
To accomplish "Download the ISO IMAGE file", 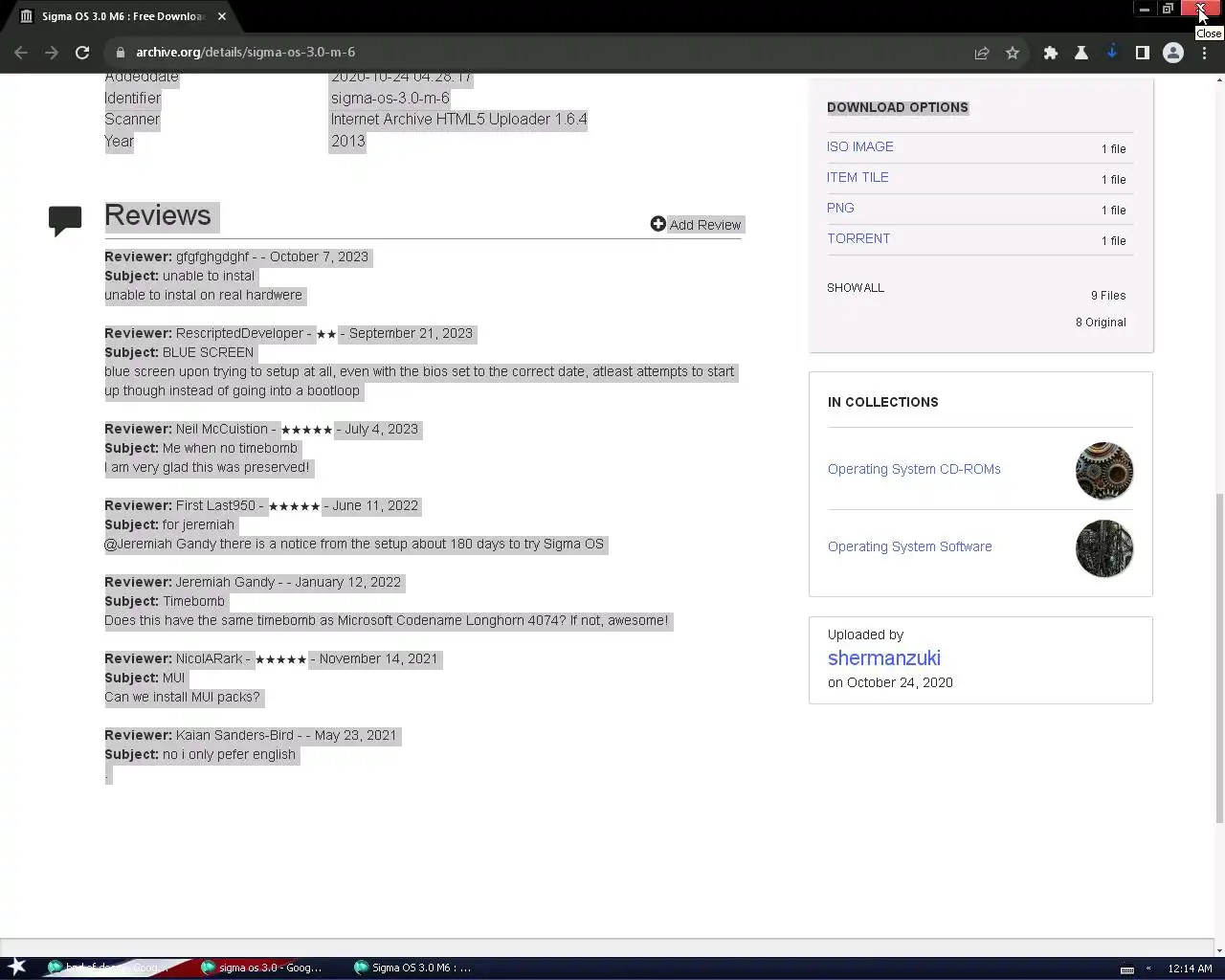I will pyautogui.click(x=860, y=146).
